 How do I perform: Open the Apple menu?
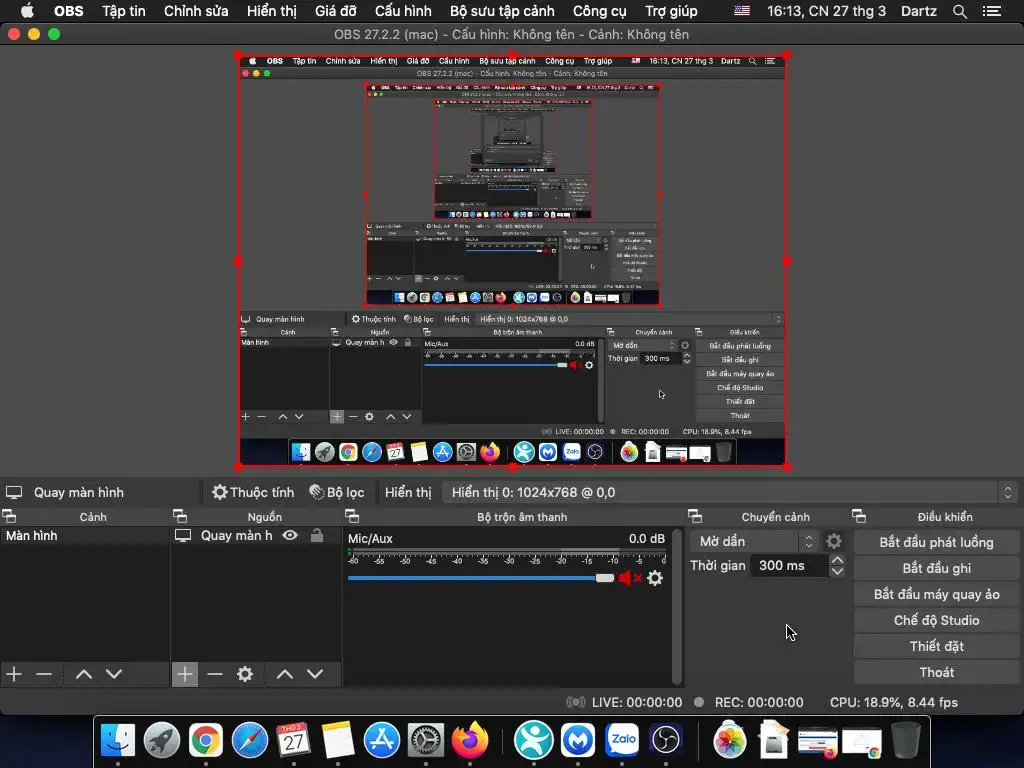point(27,11)
